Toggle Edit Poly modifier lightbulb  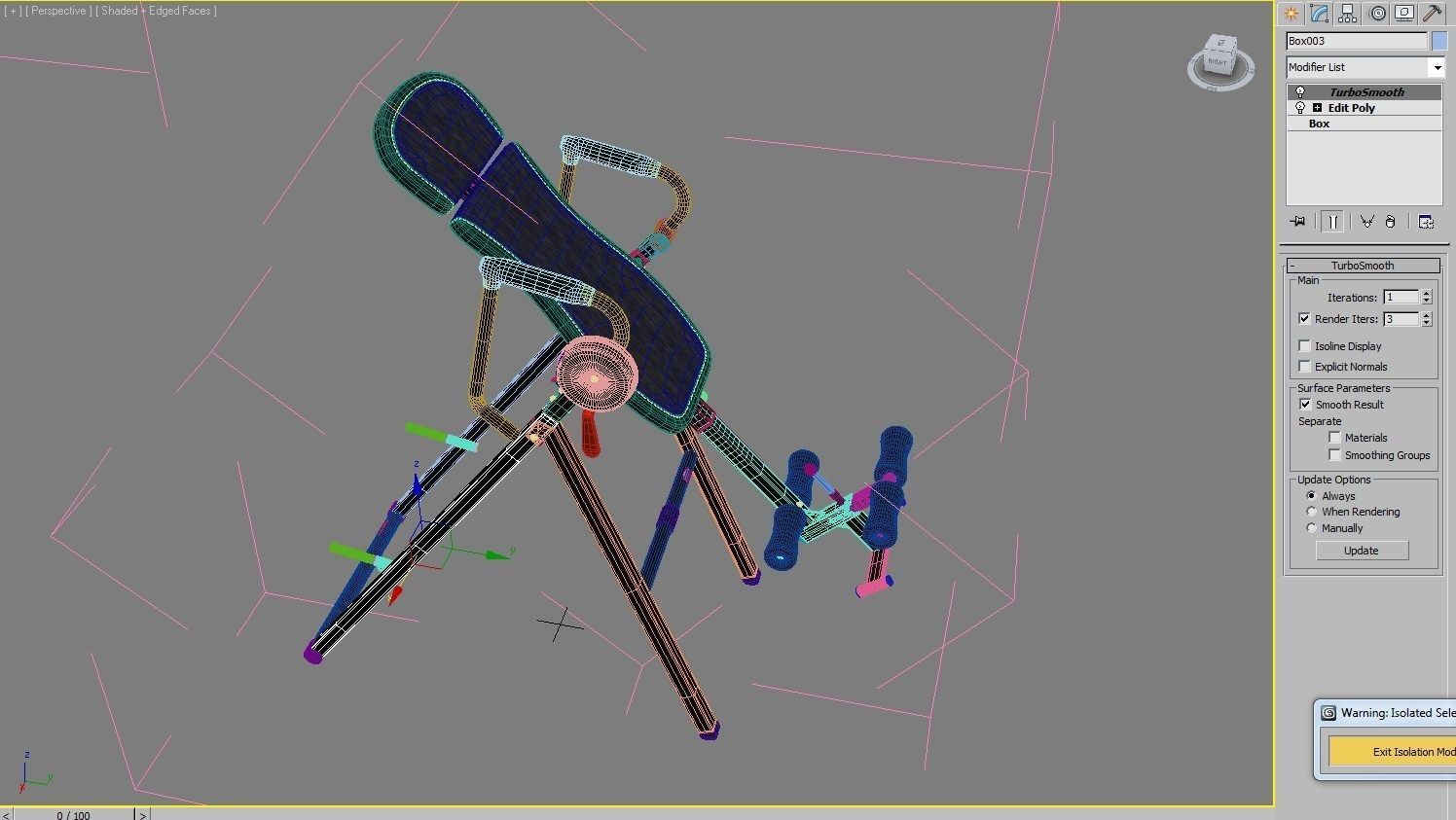pyautogui.click(x=1299, y=108)
